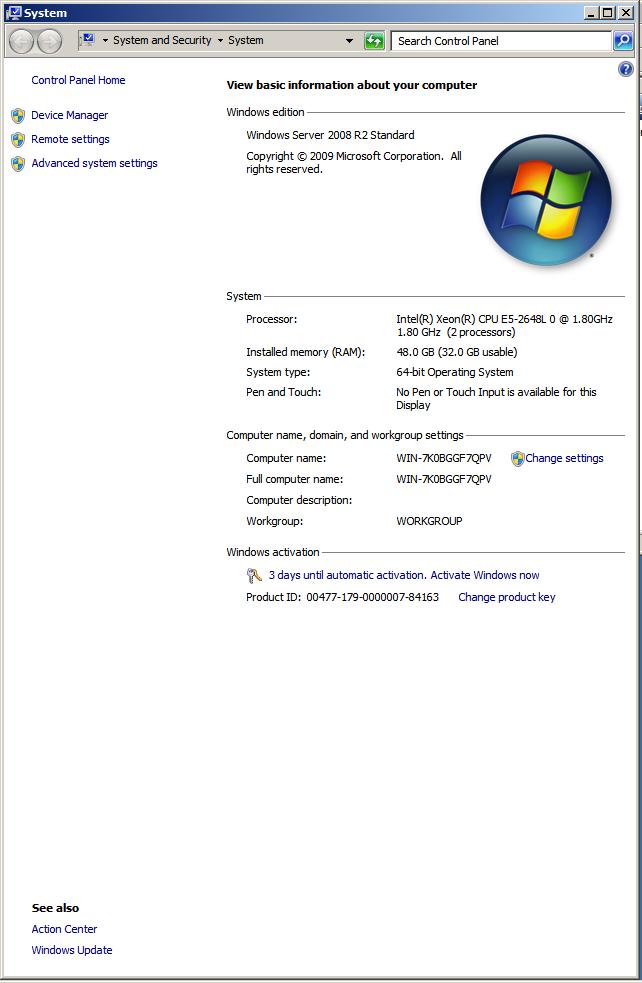Open Remote settings link
The height and width of the screenshot is (983, 642).
tap(70, 139)
